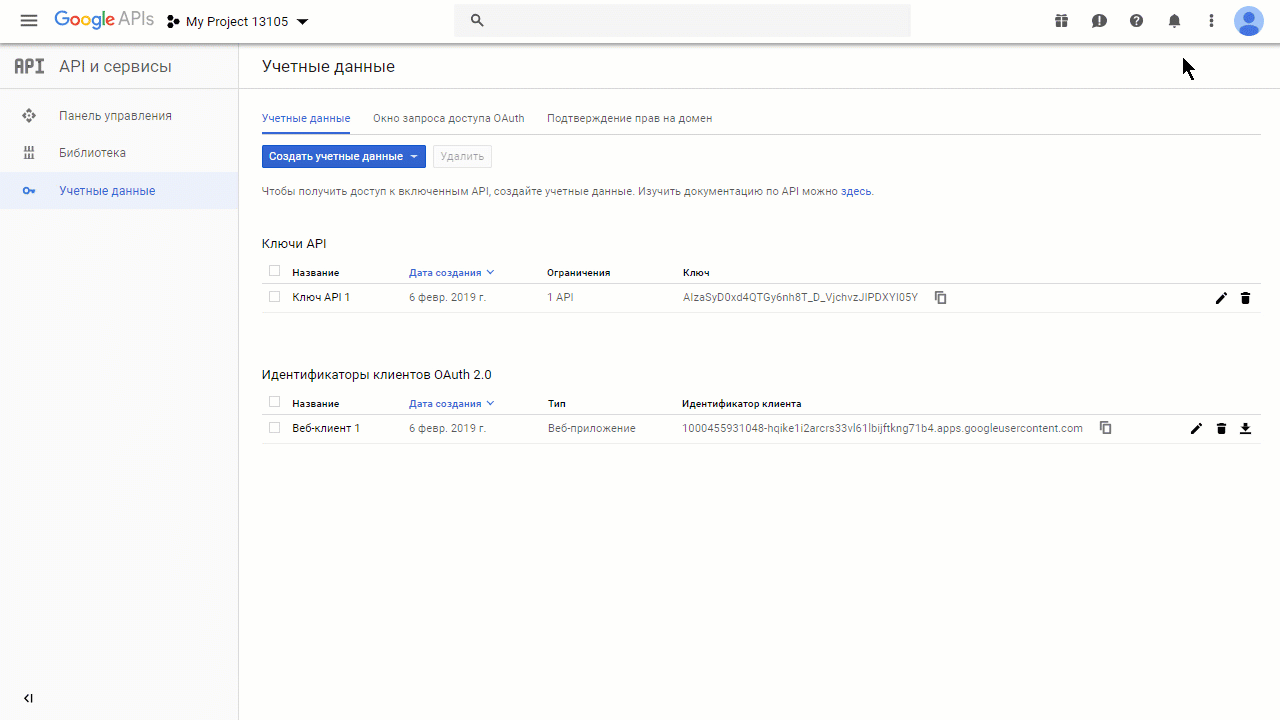Focus the top search field

pos(682,21)
